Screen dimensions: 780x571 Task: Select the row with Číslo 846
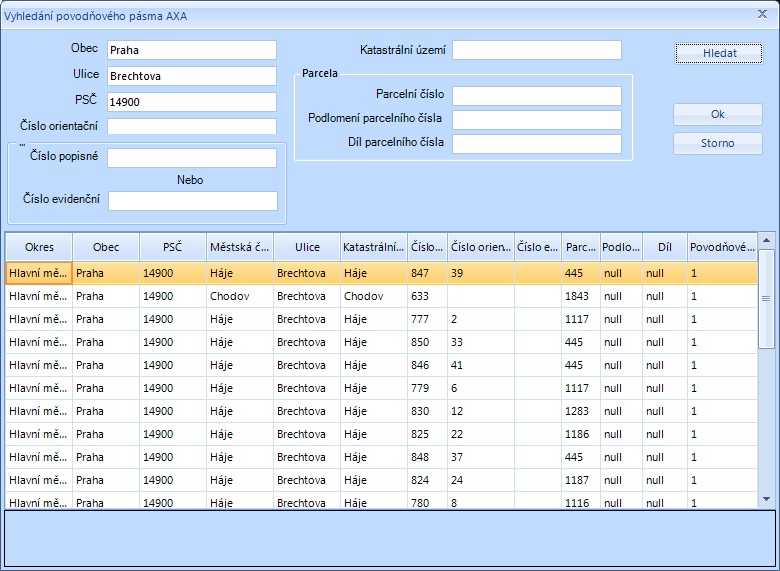tap(382, 365)
